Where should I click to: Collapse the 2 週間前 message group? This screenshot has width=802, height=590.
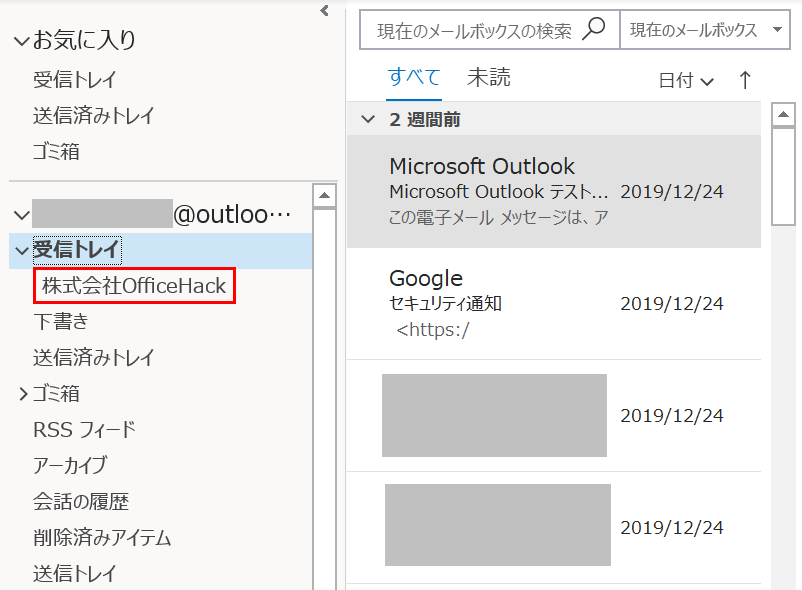point(368,119)
